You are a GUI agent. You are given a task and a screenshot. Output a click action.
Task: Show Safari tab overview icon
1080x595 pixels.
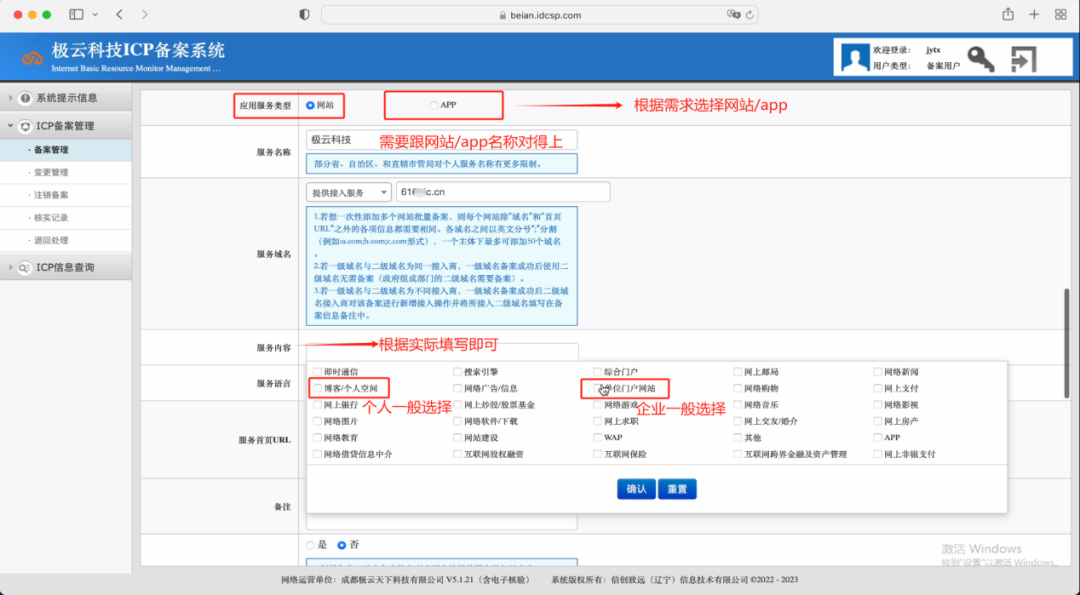point(1061,15)
